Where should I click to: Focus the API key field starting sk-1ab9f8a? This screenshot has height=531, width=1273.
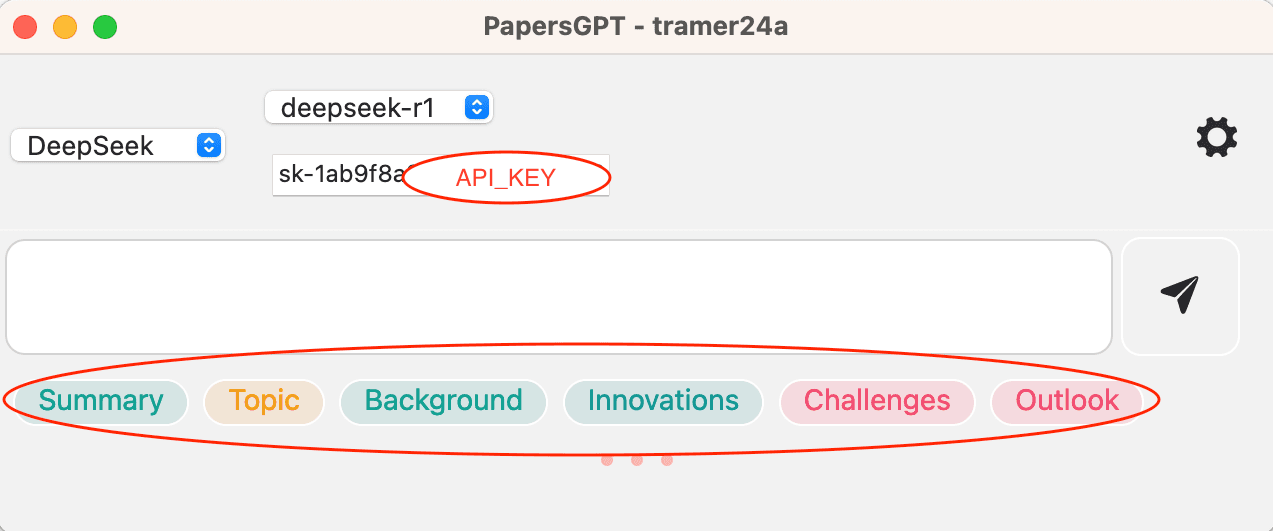tap(338, 177)
